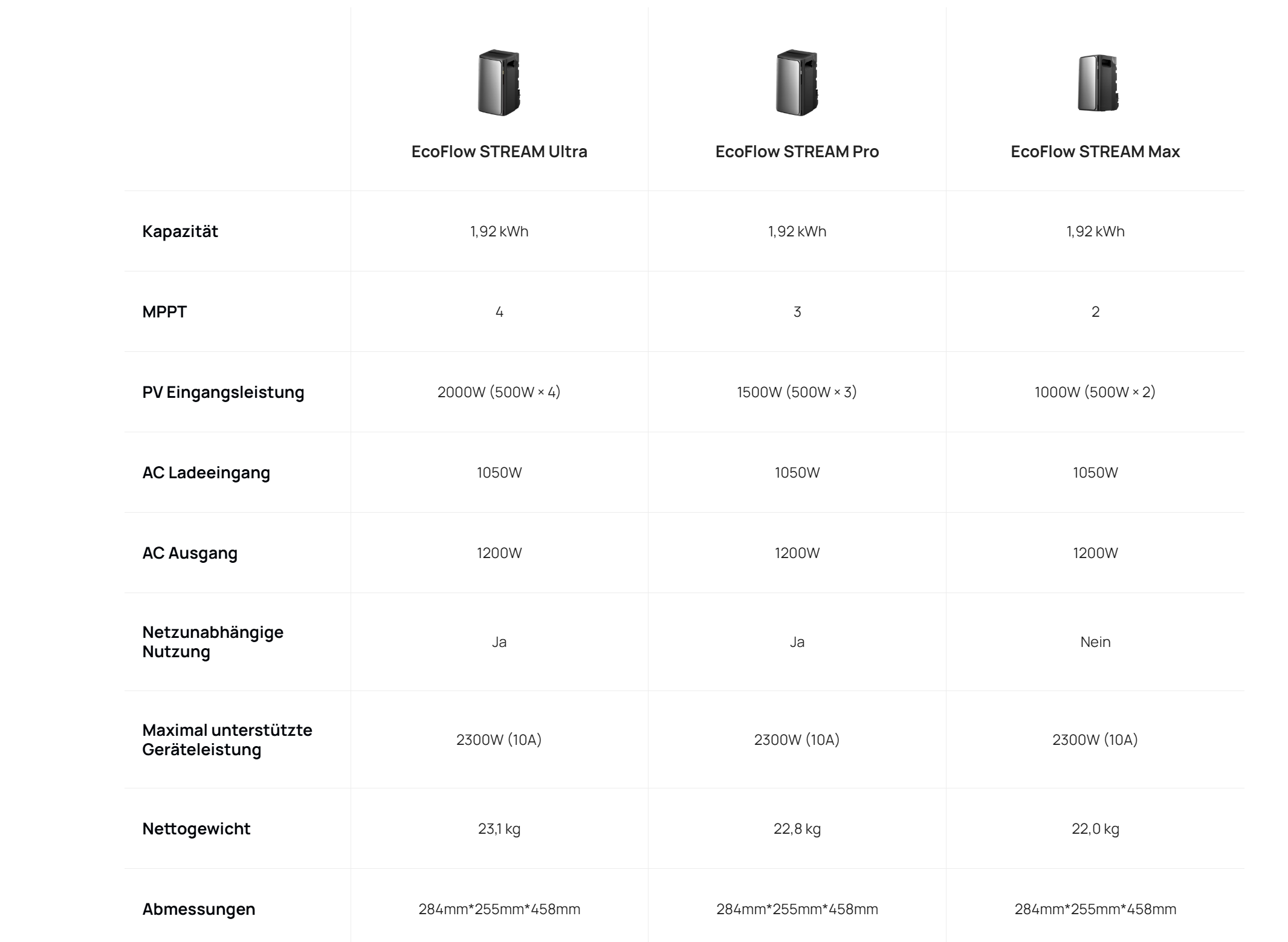Open the EcoFlow STREAM Ultra title
This screenshot has width=1288, height=942.
coord(499,152)
